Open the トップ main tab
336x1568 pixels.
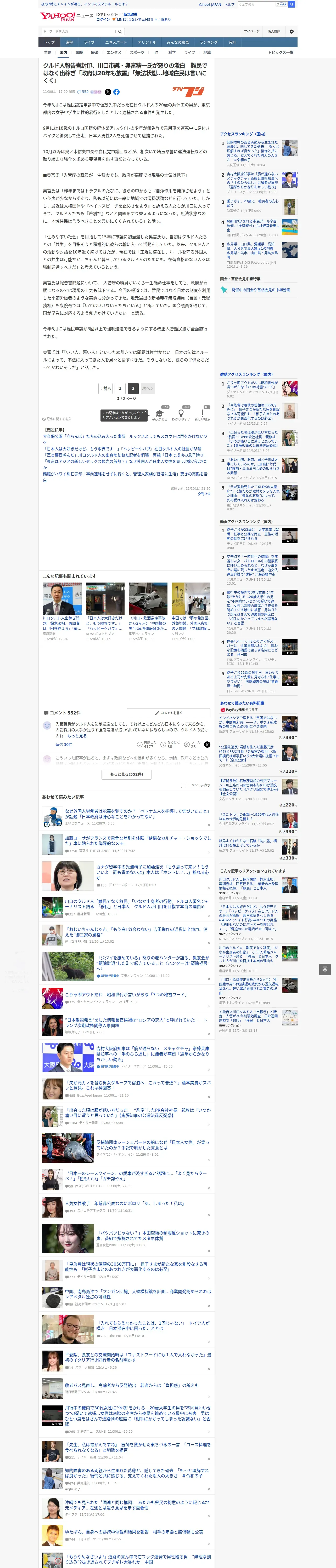click(x=49, y=42)
